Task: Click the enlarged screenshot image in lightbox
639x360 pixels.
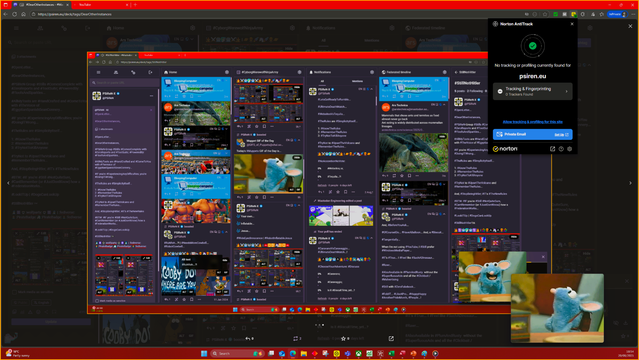Action: click(x=319, y=183)
